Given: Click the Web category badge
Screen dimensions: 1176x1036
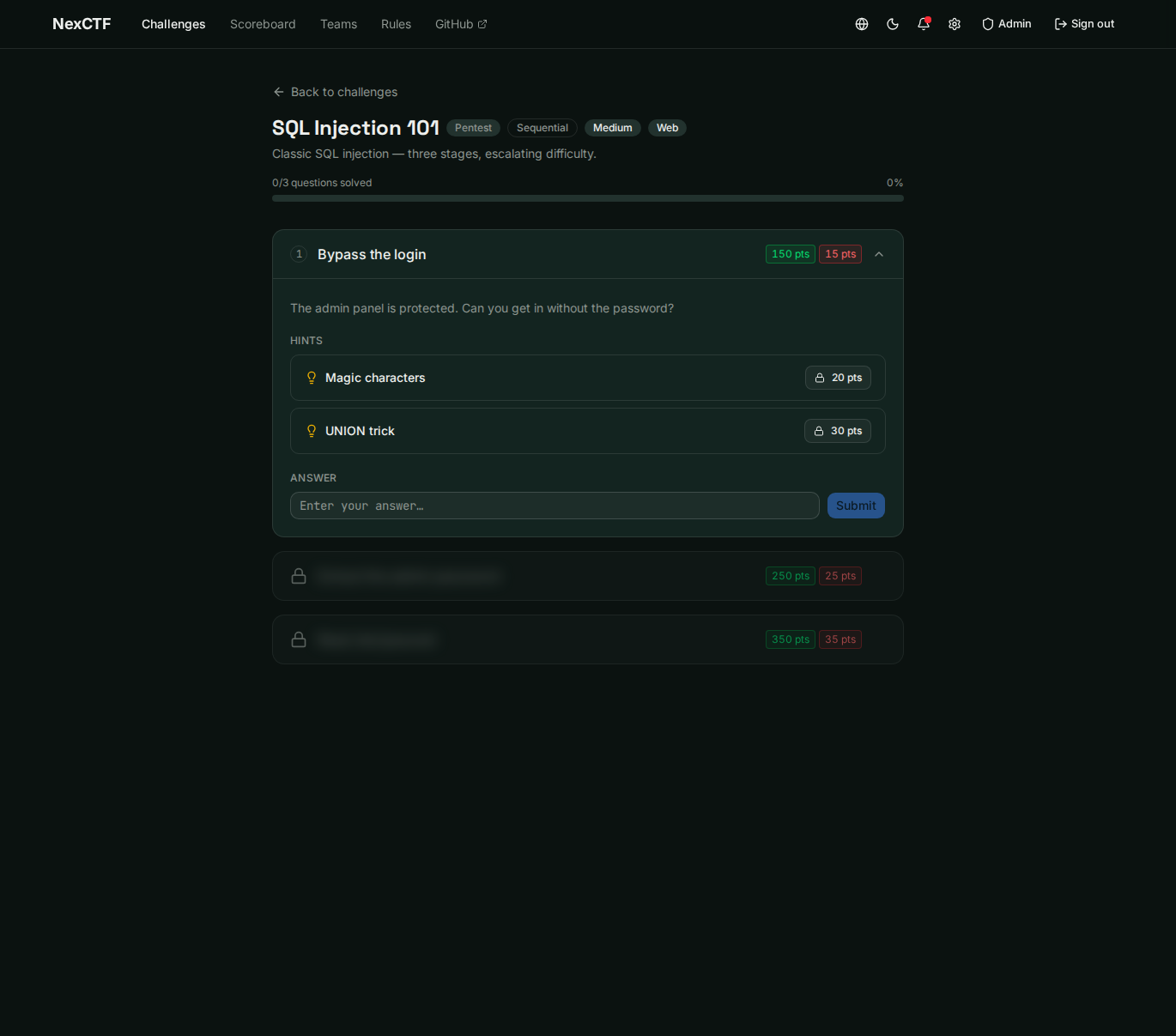Looking at the screenshot, I should click(667, 128).
